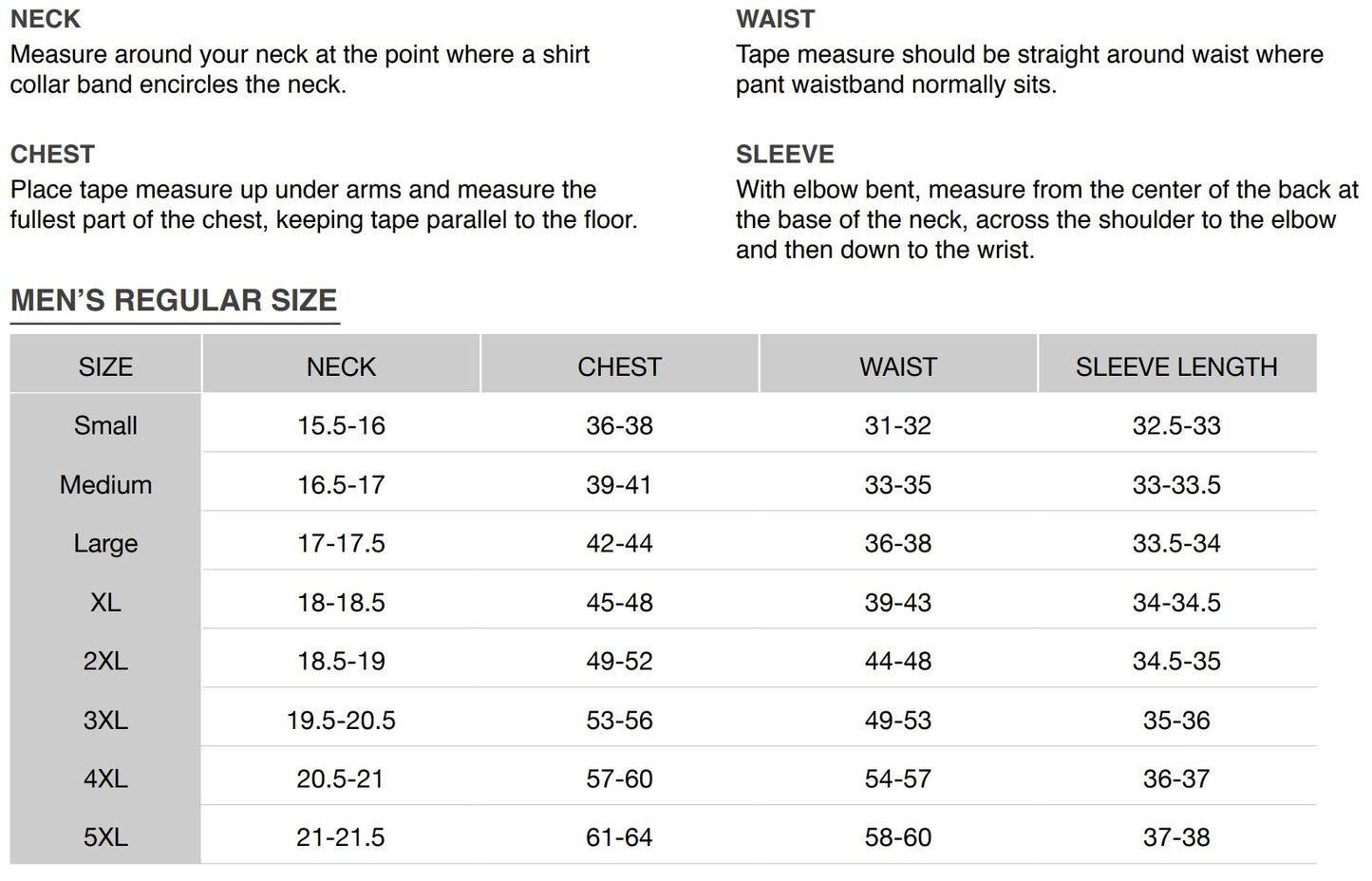Click the 37-38 sleeve length for 5XL
This screenshot has width=1372, height=881.
point(1175,837)
